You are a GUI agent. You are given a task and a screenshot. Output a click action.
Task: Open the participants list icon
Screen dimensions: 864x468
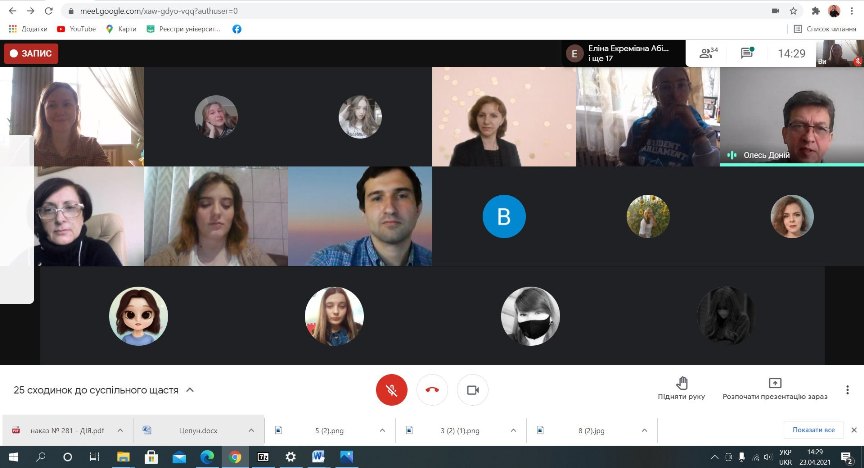[708, 53]
